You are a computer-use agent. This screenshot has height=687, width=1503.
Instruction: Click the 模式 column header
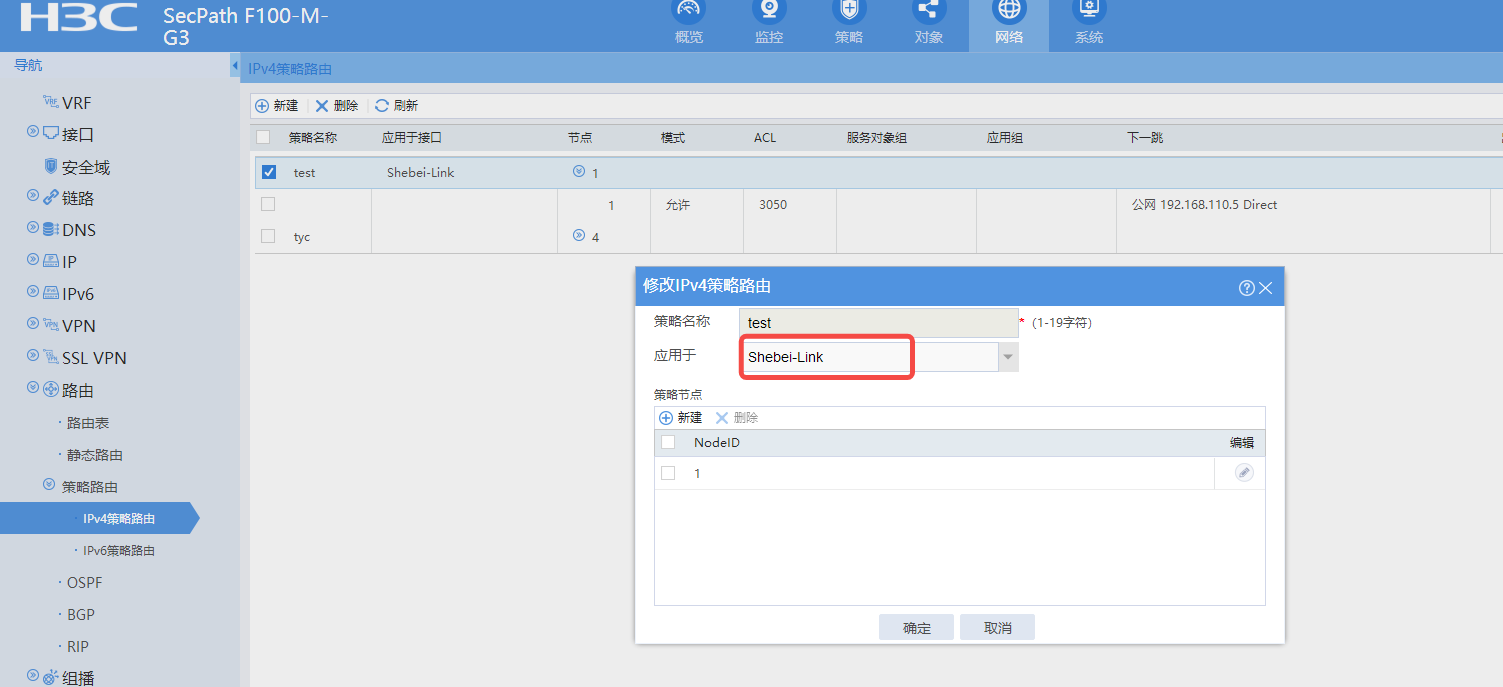coord(673,138)
